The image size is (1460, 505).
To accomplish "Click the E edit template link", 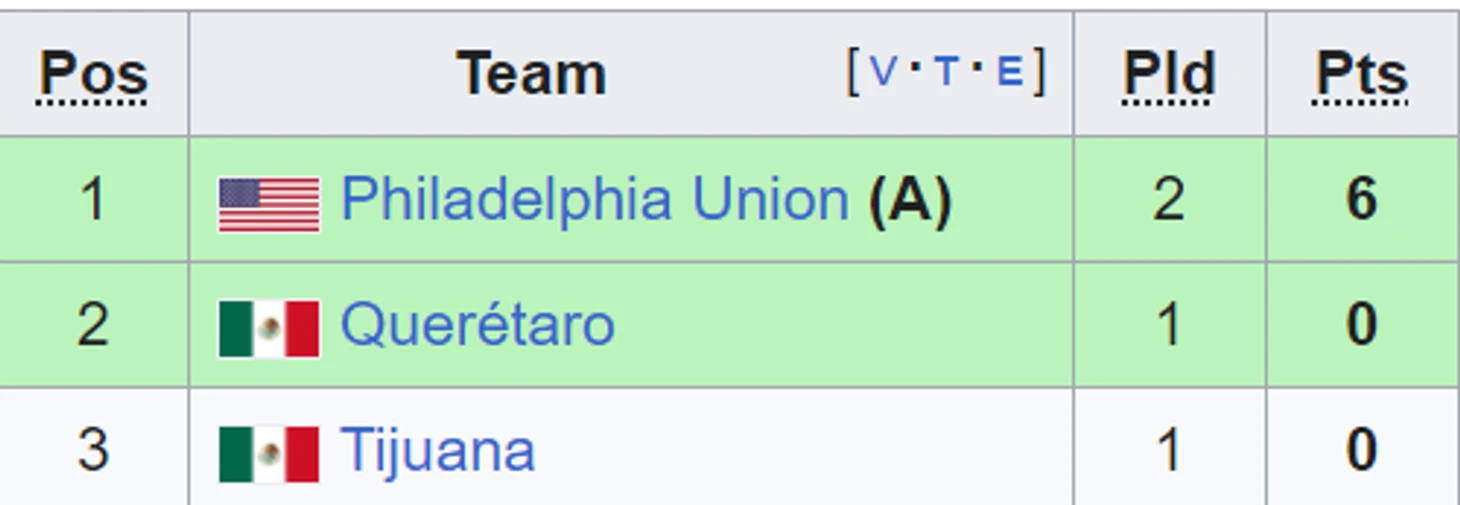I will pyautogui.click(x=1011, y=72).
